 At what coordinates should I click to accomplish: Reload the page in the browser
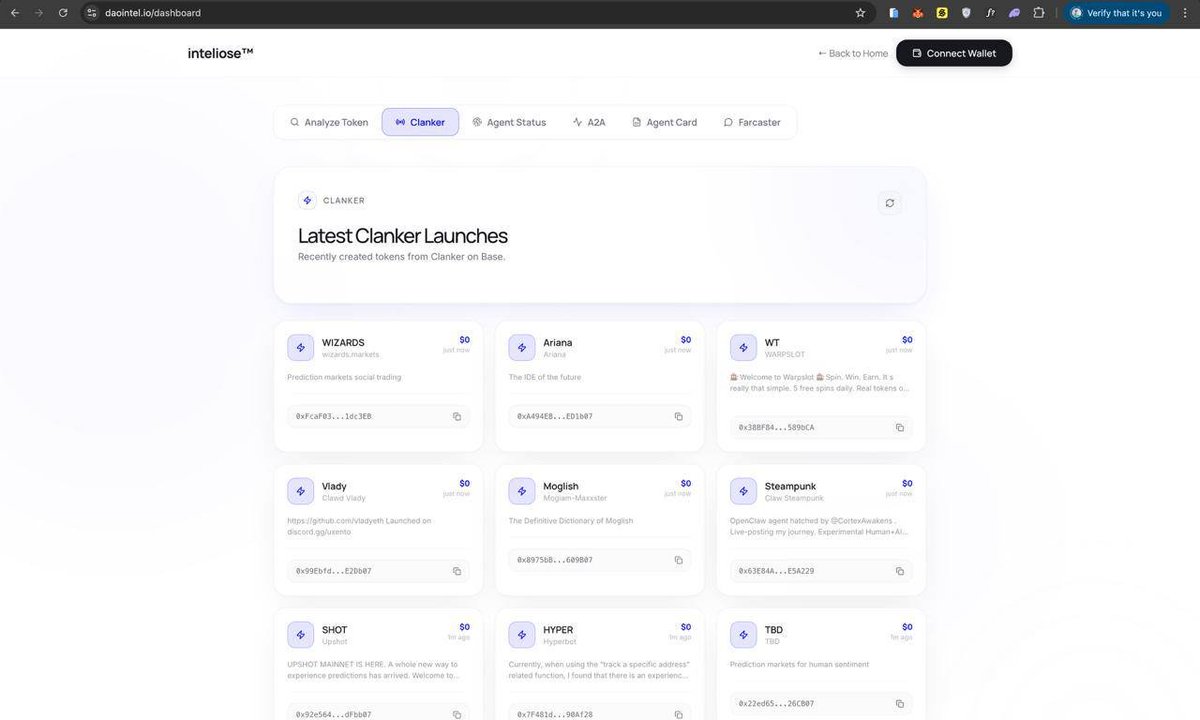[63, 13]
